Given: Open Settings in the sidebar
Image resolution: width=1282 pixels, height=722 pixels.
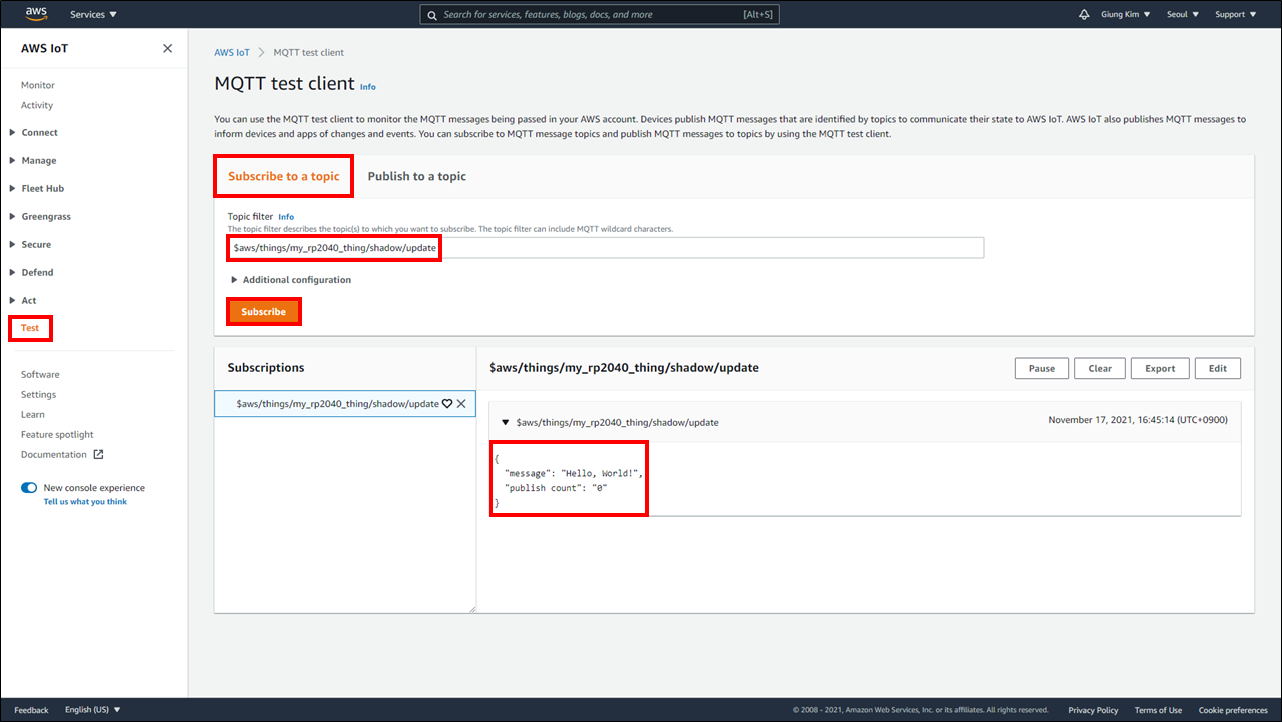Looking at the screenshot, I should pos(39,394).
